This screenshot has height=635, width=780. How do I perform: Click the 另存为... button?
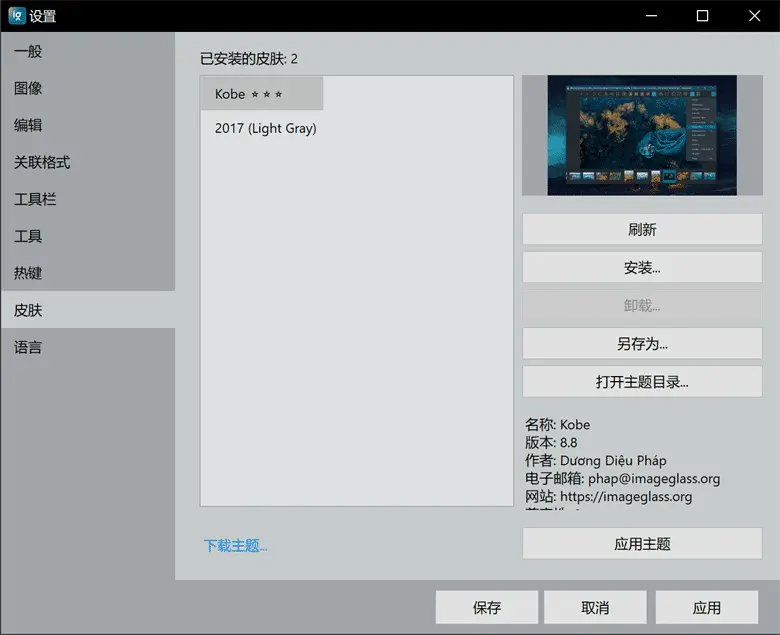click(x=642, y=344)
